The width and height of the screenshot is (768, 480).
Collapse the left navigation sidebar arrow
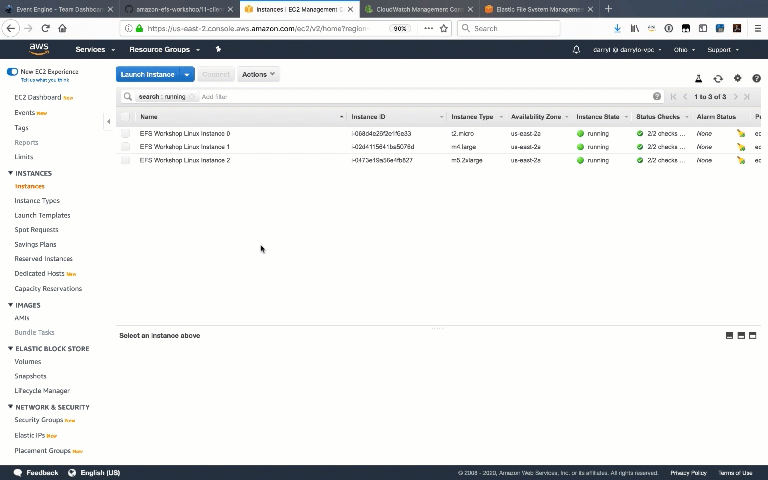point(109,121)
